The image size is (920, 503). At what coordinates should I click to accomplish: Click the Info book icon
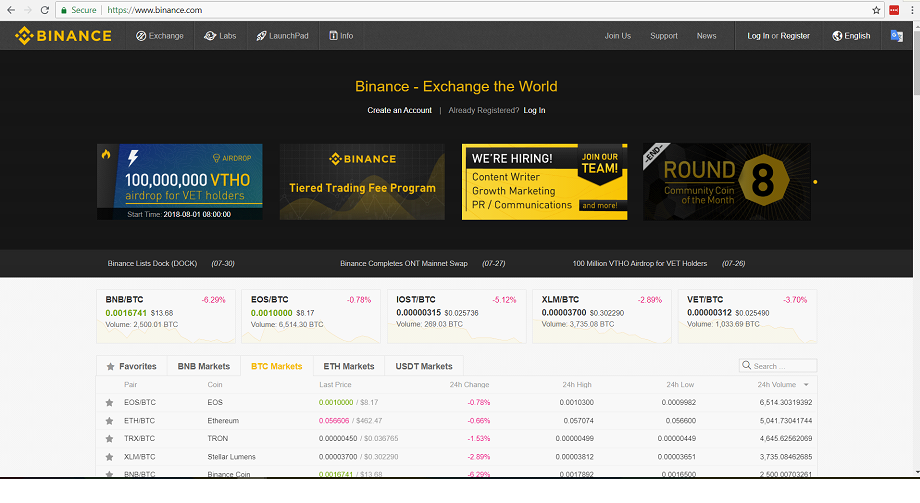point(332,36)
